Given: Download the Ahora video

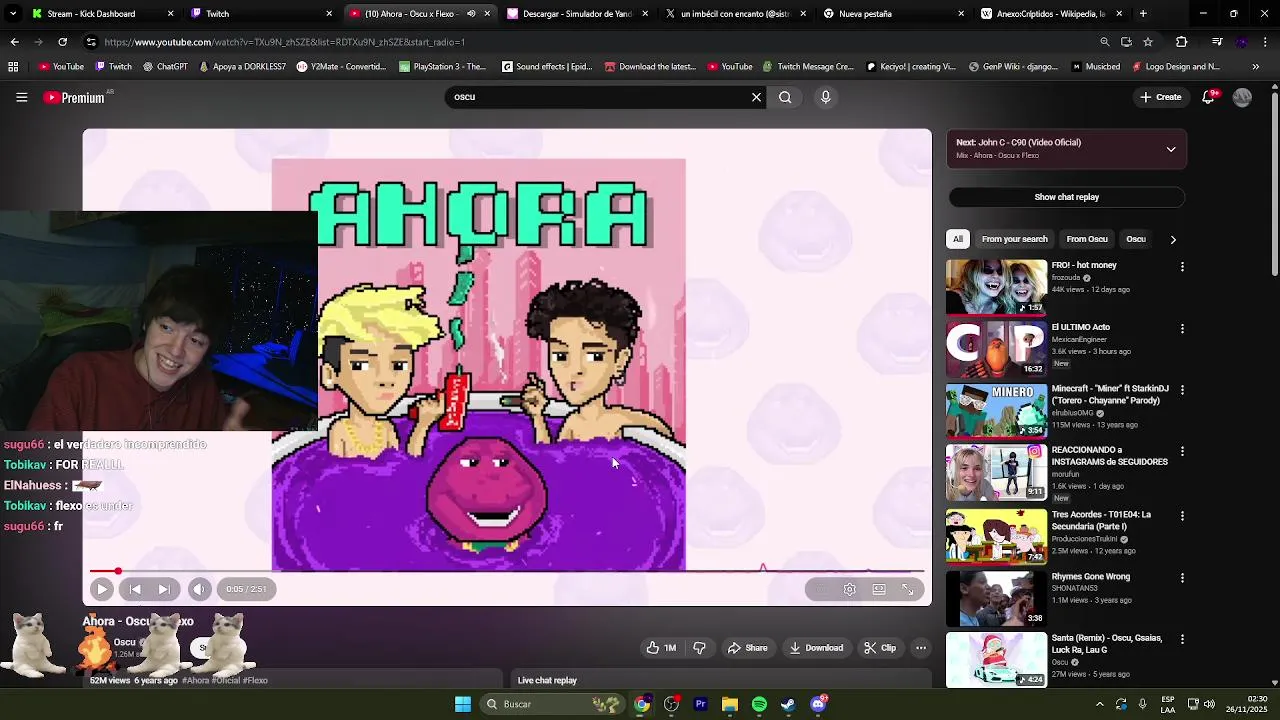Looking at the screenshot, I should (816, 648).
